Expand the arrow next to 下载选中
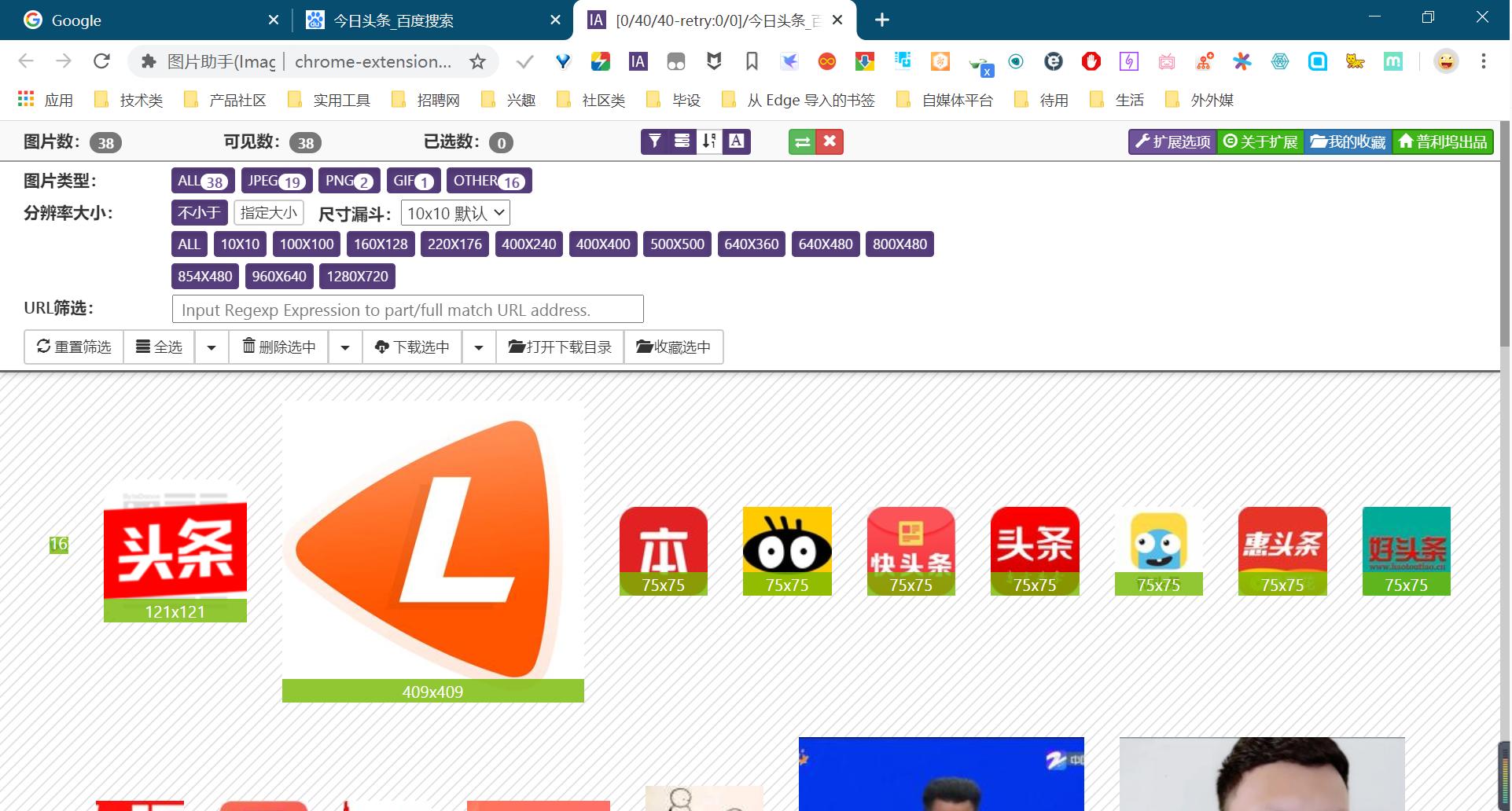Image resolution: width=1512 pixels, height=811 pixels. pyautogui.click(x=479, y=347)
